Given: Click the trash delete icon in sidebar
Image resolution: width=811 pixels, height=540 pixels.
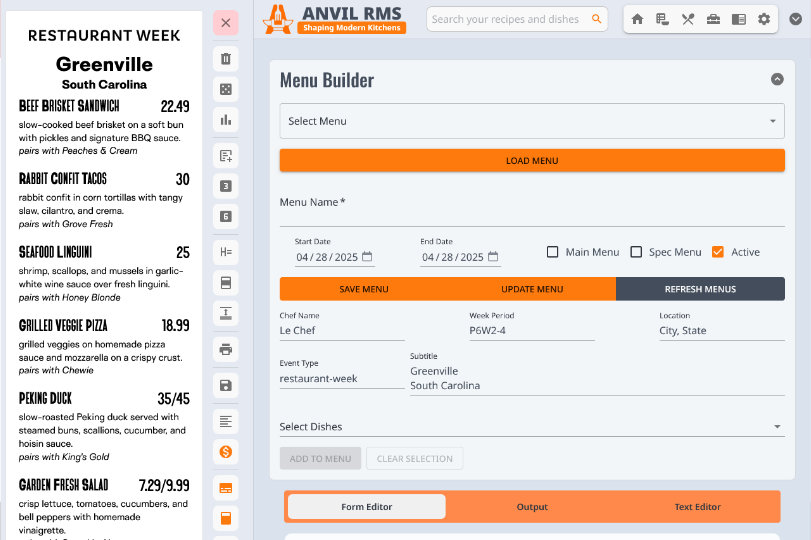Looking at the screenshot, I should 226,59.
